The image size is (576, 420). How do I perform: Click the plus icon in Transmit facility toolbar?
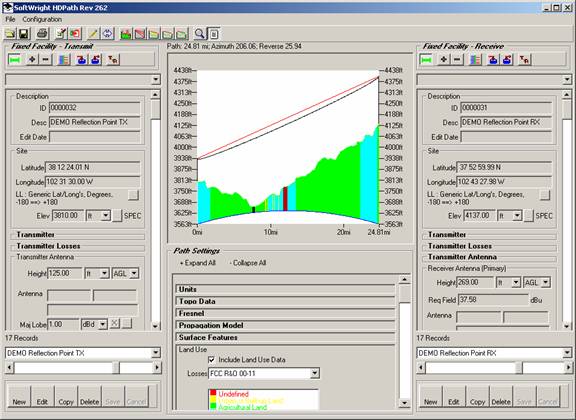(32, 59)
